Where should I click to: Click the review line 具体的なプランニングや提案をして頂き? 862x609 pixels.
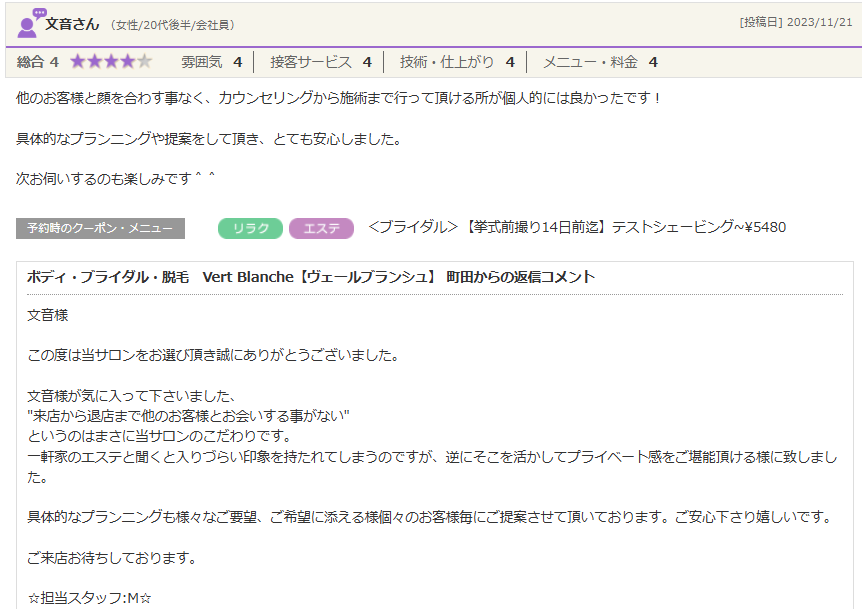pyautogui.click(x=208, y=139)
